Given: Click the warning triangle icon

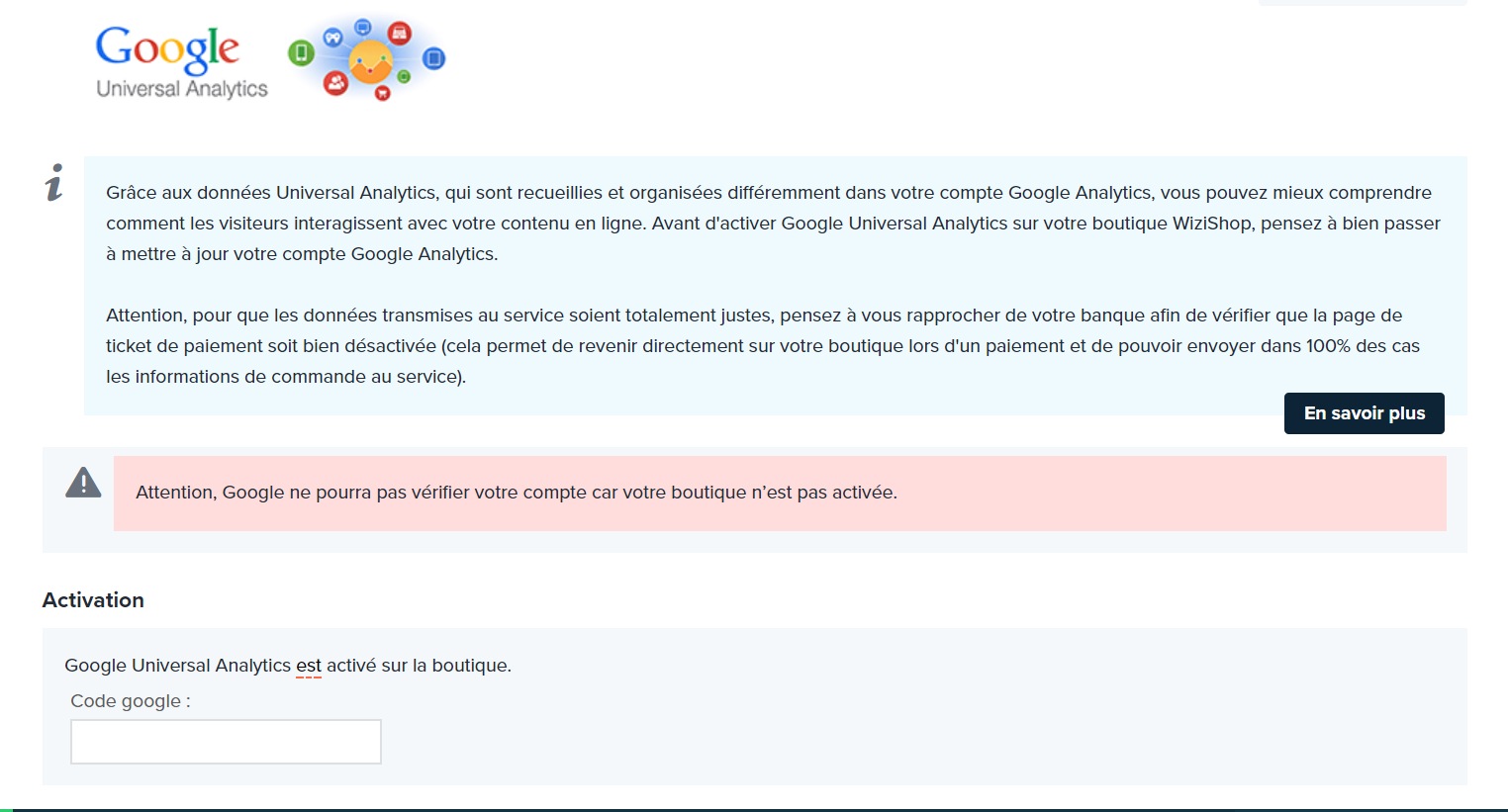Looking at the screenshot, I should 83,483.
